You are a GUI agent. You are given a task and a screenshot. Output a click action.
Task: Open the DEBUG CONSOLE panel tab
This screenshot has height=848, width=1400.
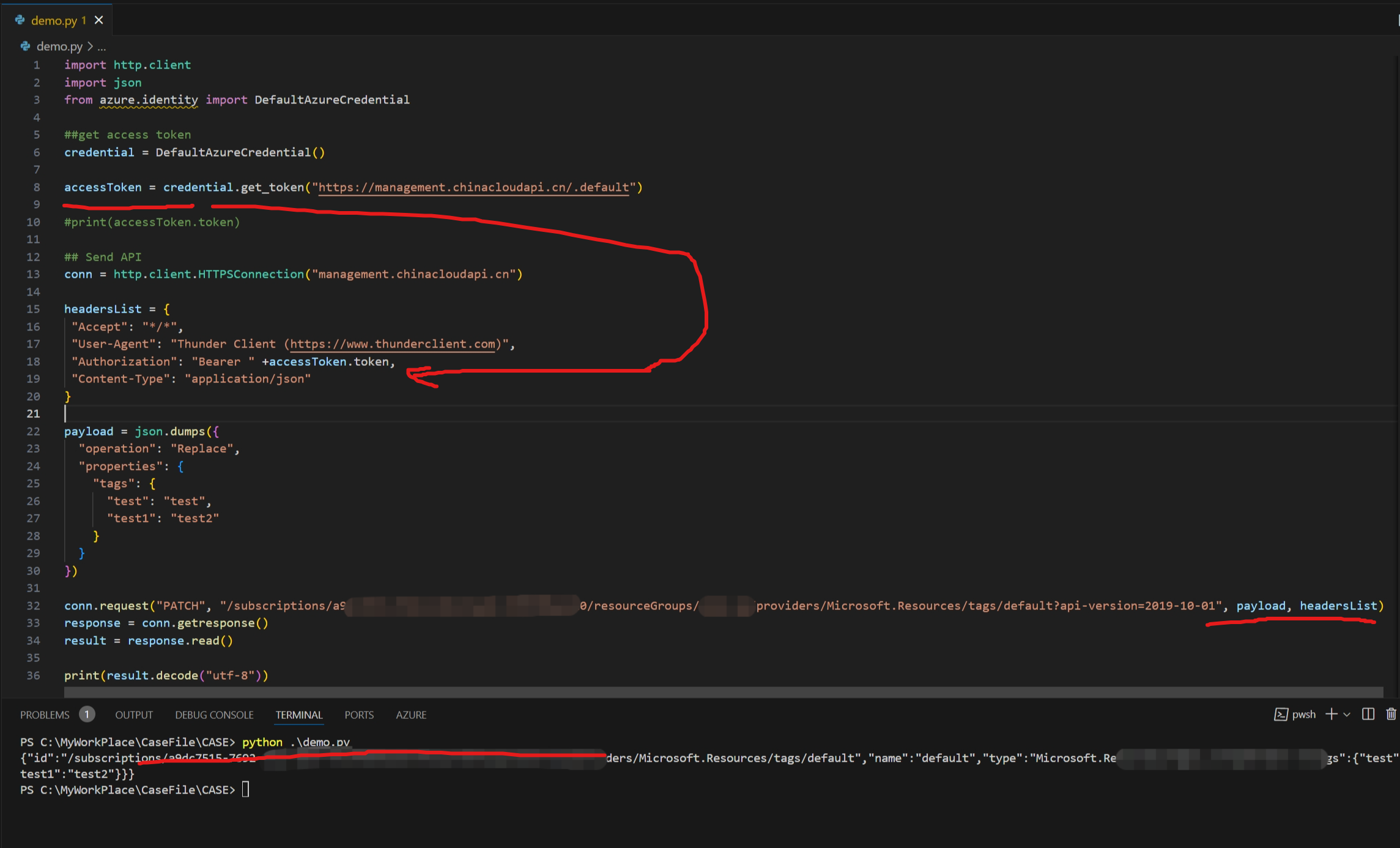214,715
